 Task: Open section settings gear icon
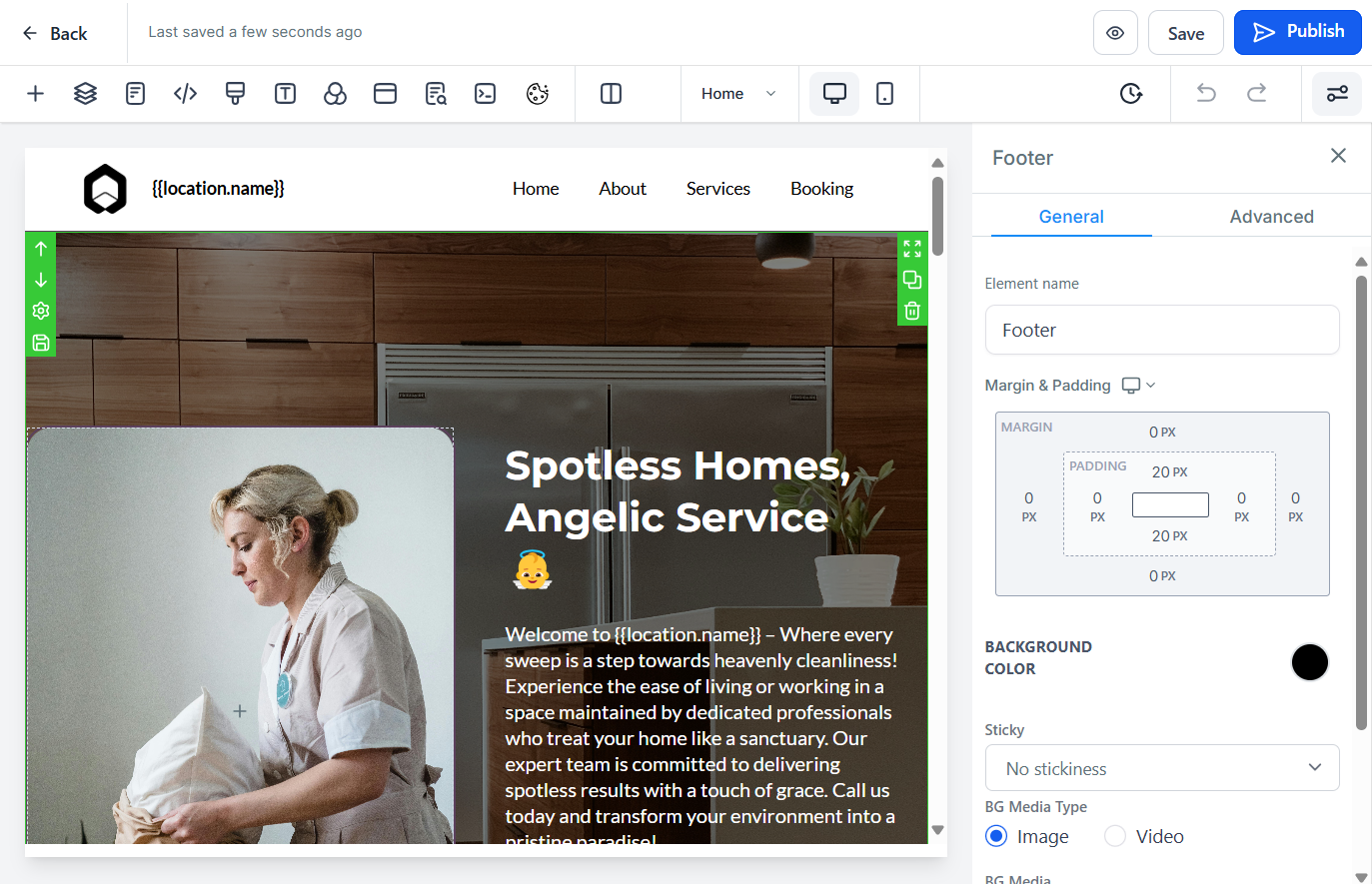(41, 311)
